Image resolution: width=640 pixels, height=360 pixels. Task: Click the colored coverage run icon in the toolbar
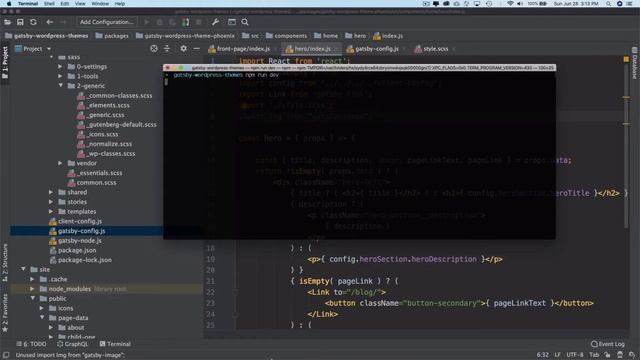185,22
